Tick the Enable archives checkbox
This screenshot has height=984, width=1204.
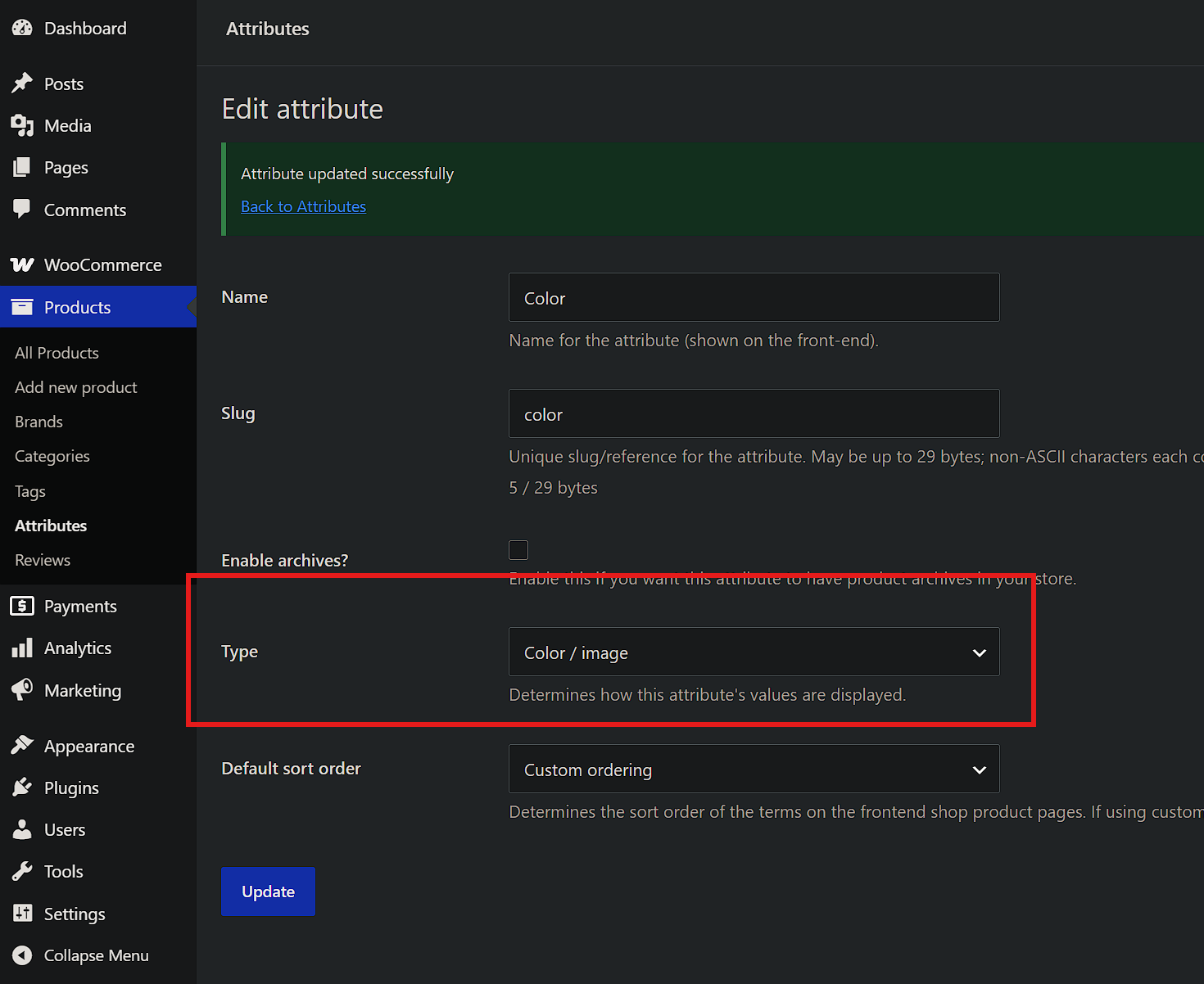click(518, 550)
